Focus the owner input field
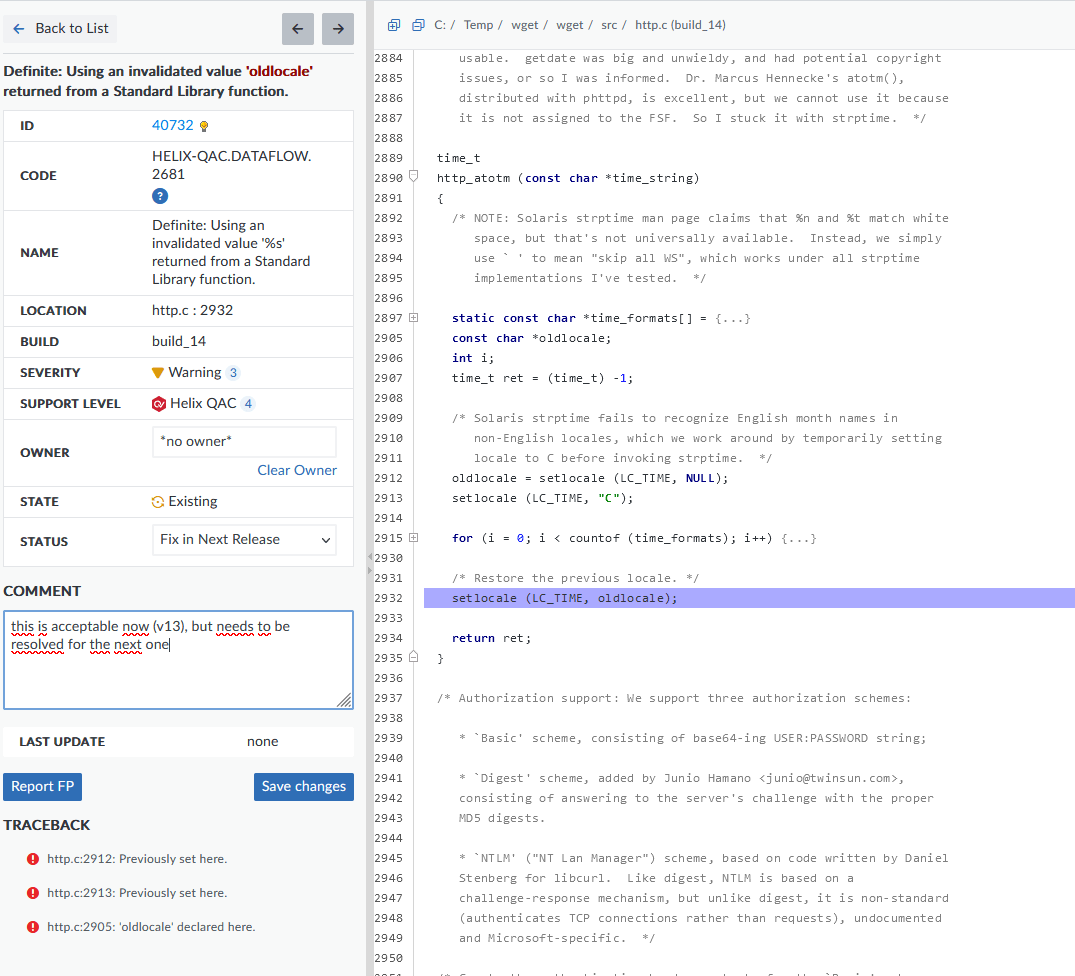The width and height of the screenshot is (1075, 976). tap(244, 441)
